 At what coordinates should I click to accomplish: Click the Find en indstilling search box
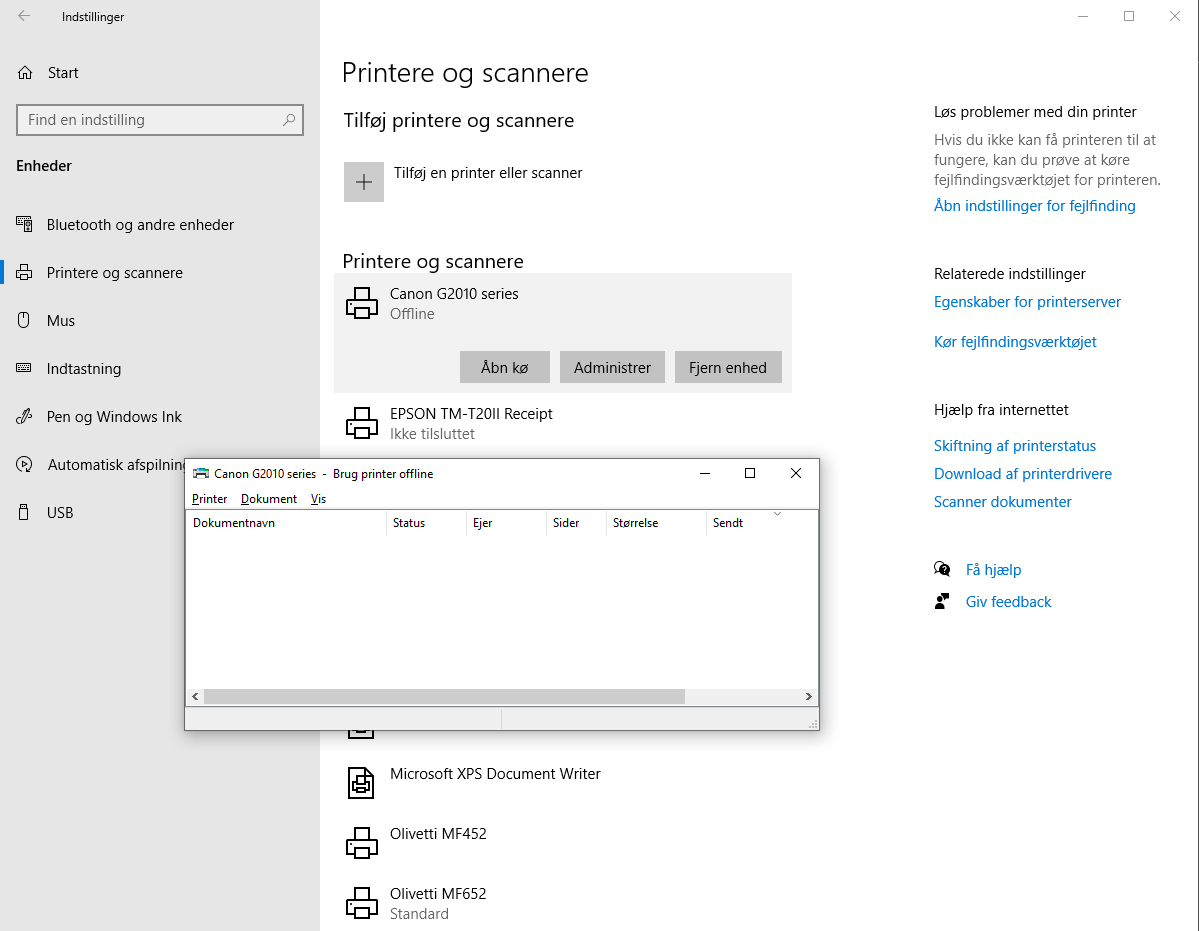159,119
